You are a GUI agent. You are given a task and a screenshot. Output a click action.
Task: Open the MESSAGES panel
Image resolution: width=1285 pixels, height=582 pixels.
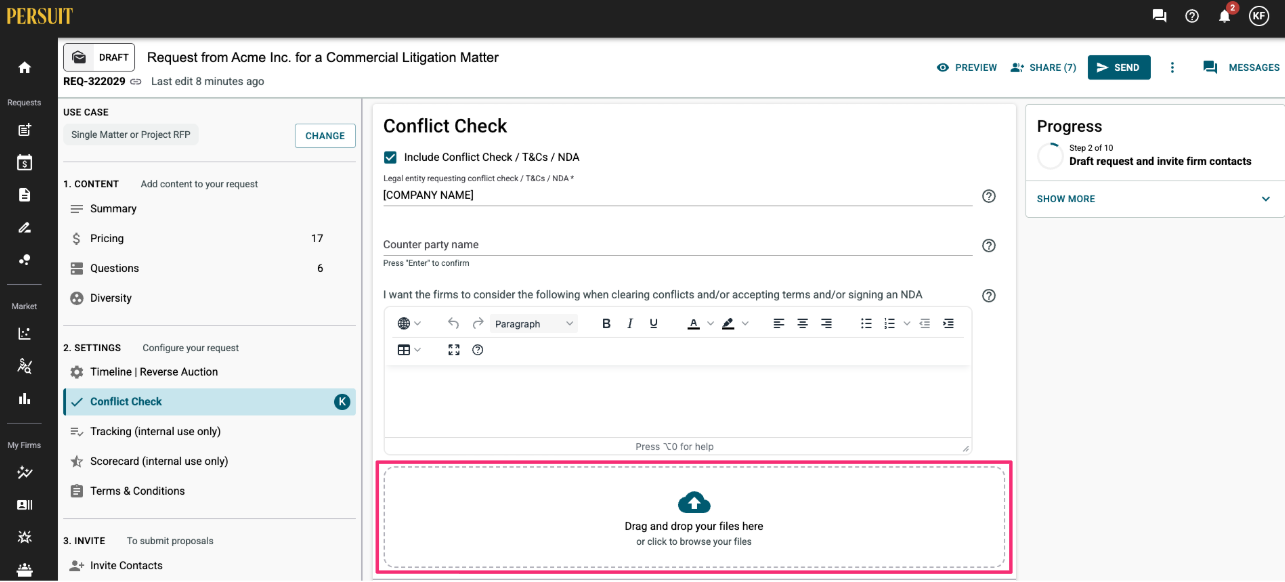tap(1241, 68)
